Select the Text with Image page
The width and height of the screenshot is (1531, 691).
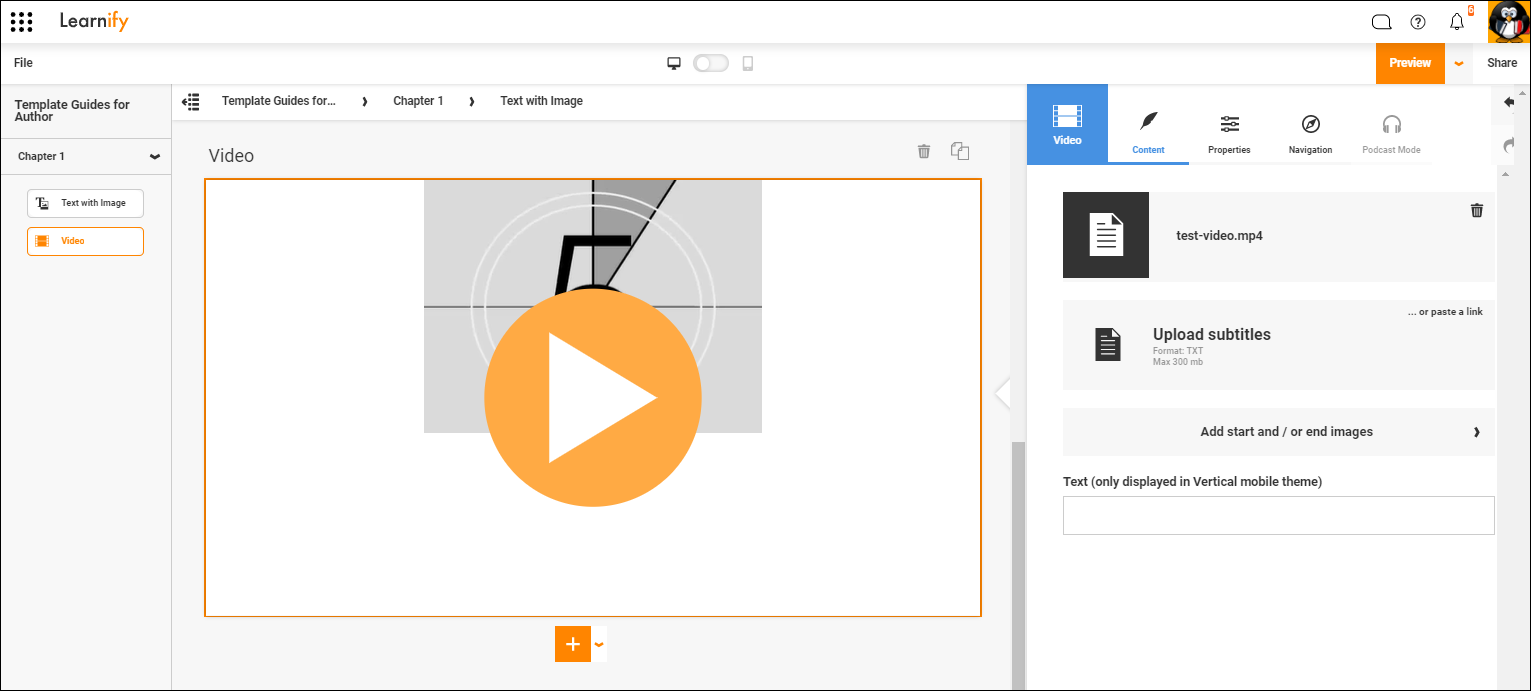(x=85, y=203)
